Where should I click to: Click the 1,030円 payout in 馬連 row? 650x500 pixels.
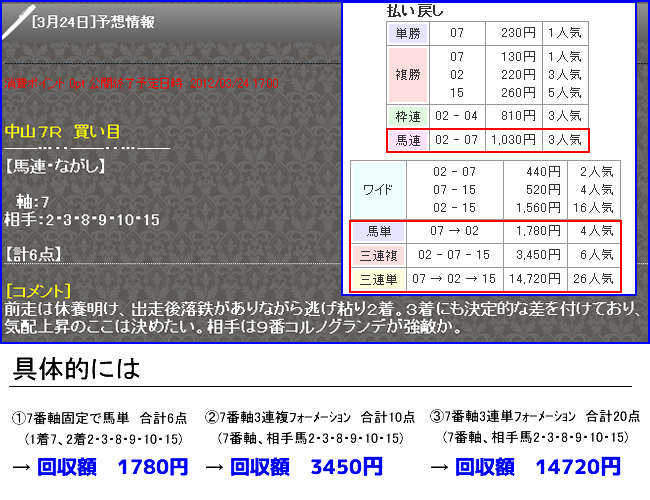(513, 140)
